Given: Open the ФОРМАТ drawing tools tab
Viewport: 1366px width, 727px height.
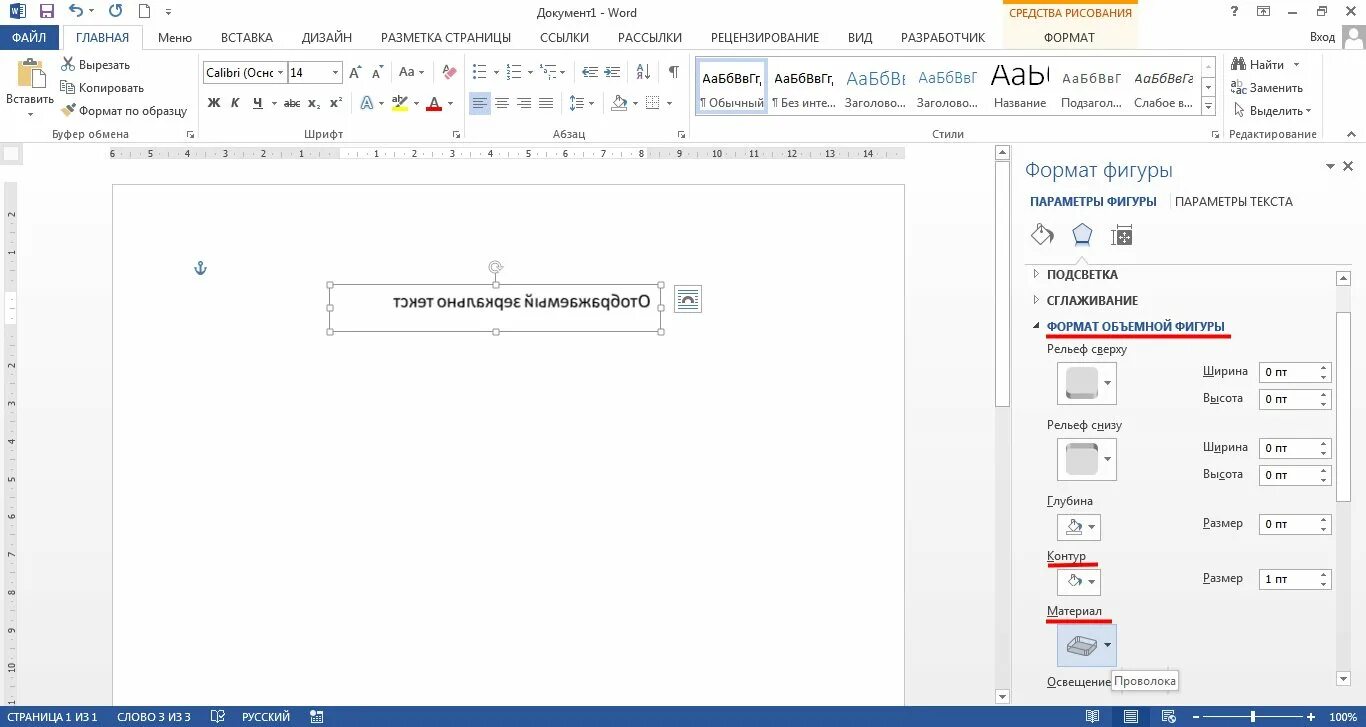Looking at the screenshot, I should click(1069, 37).
